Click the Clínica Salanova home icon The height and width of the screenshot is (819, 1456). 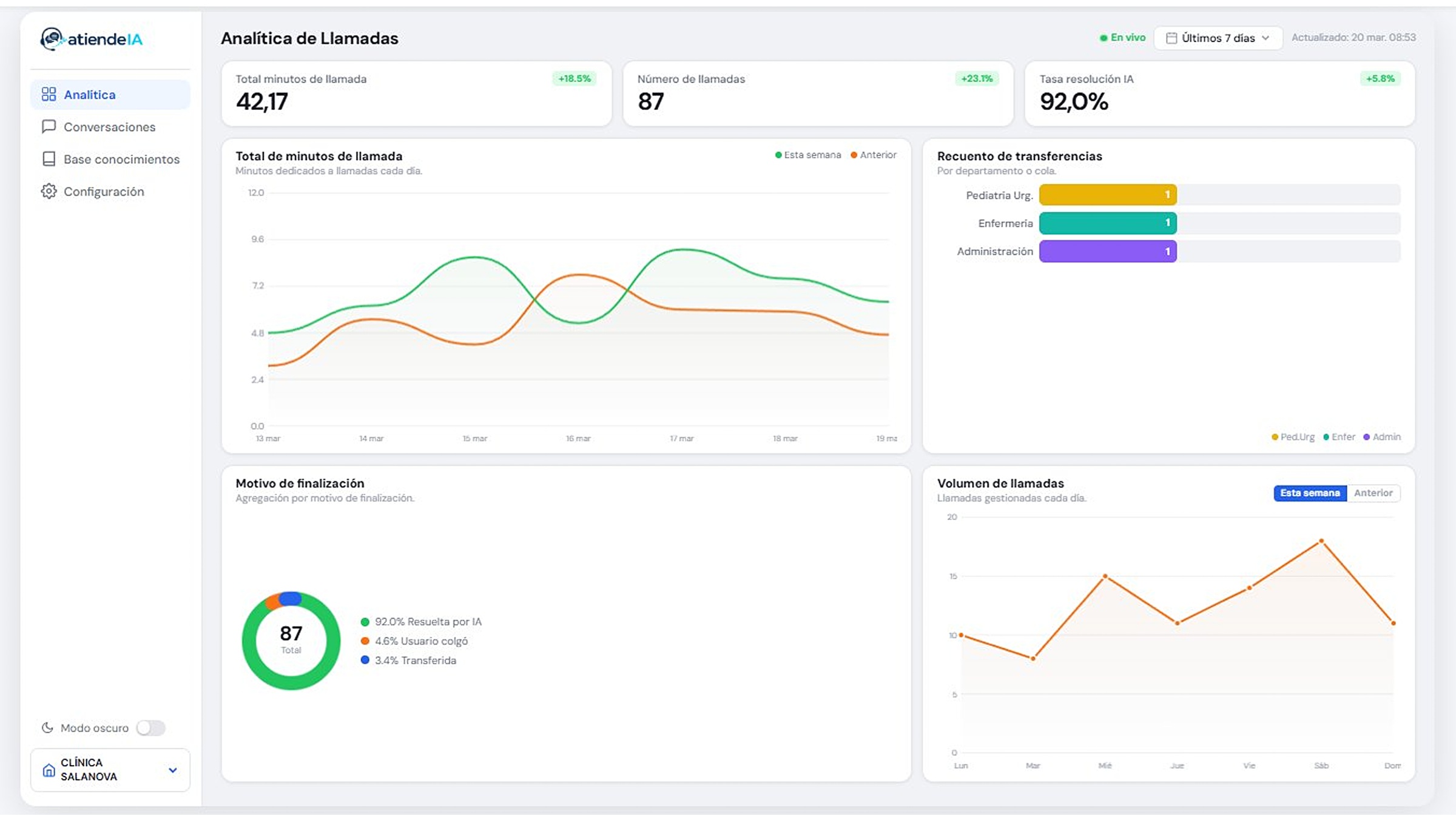pos(49,770)
